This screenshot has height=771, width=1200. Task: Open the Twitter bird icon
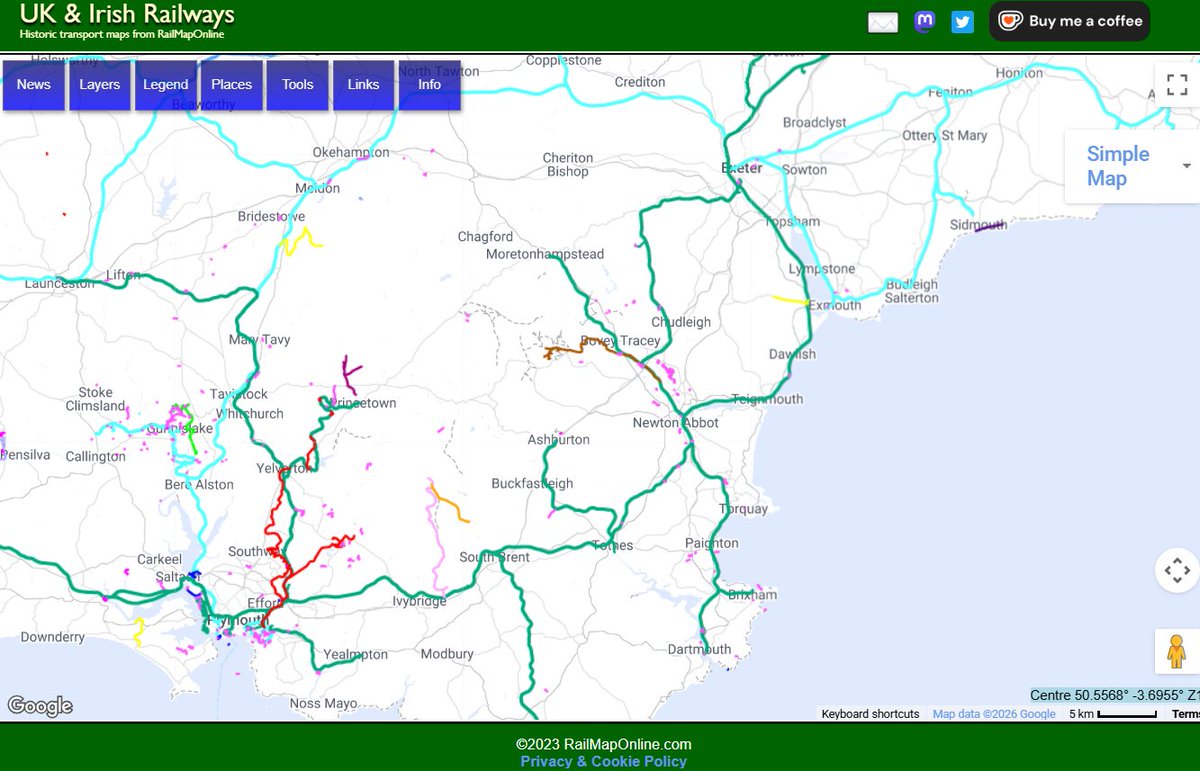tap(962, 21)
